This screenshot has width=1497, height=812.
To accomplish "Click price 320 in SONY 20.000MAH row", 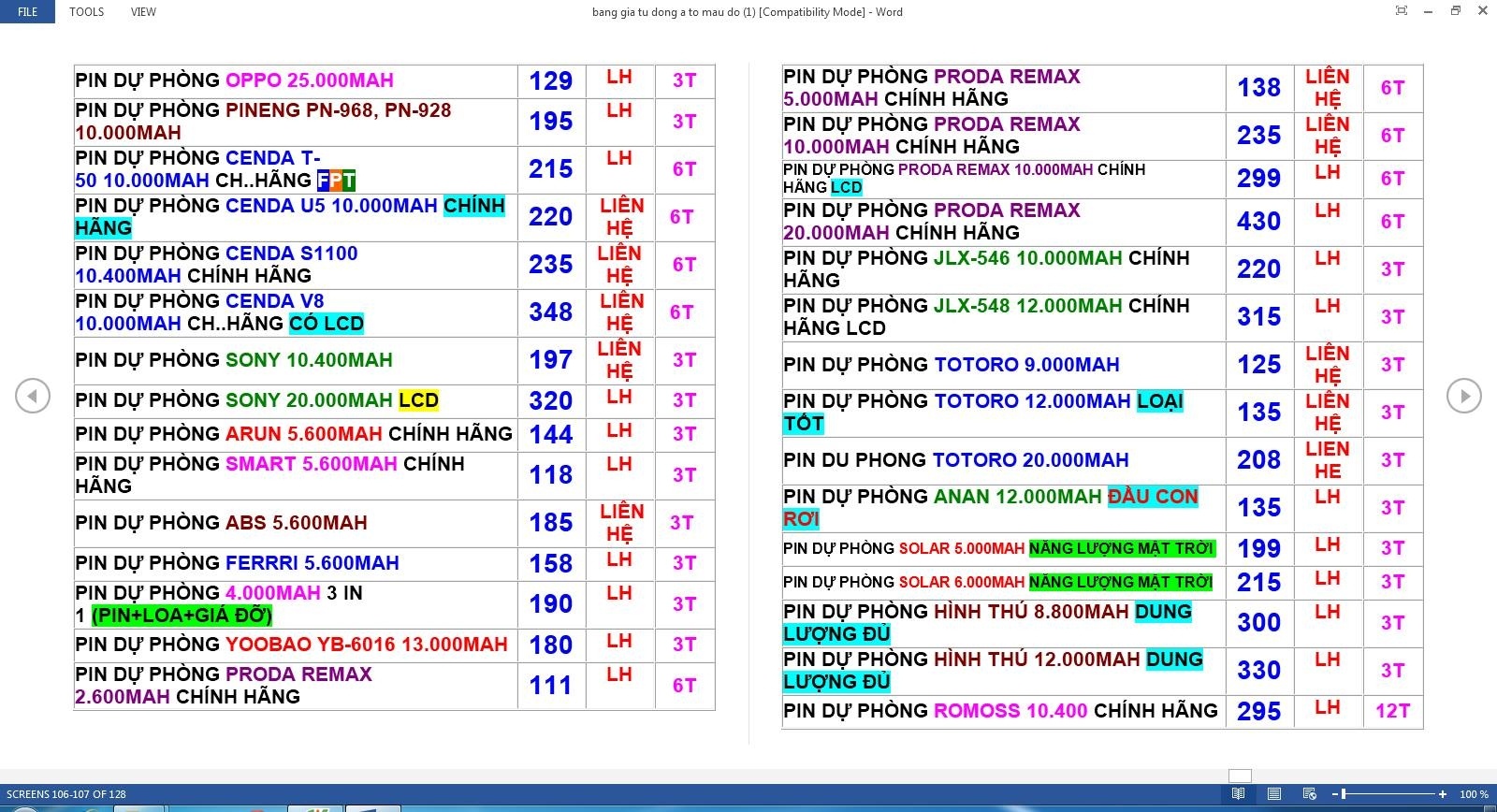I will [x=551, y=400].
